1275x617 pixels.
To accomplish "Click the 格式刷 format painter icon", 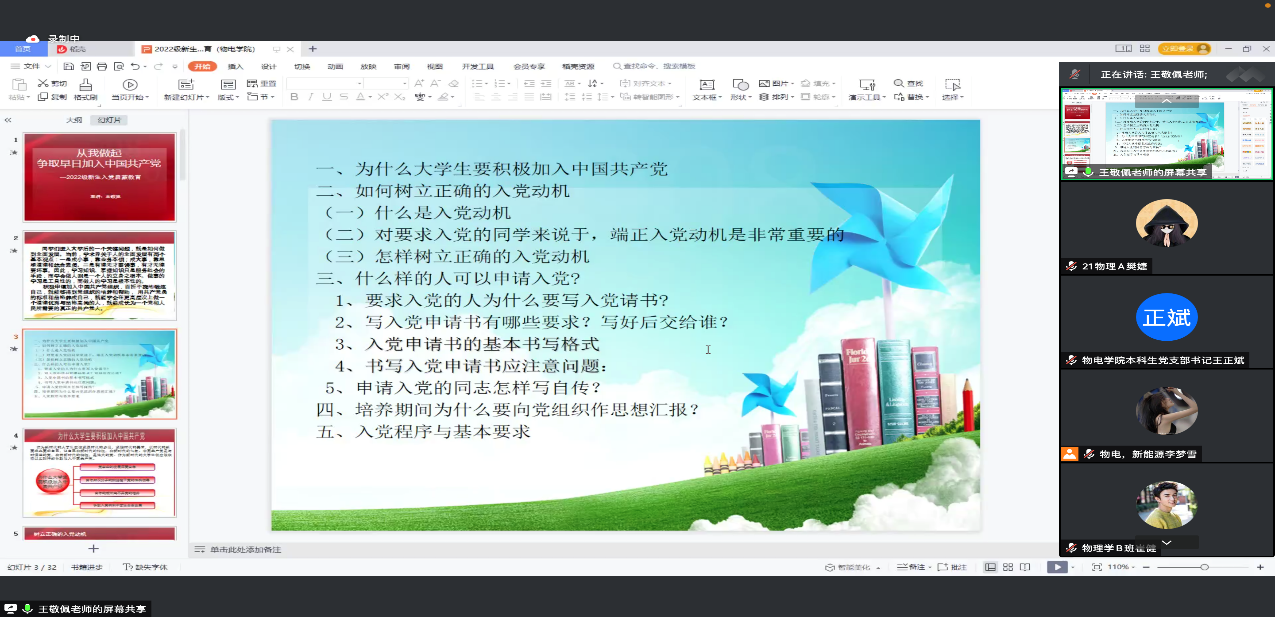I will (85, 85).
